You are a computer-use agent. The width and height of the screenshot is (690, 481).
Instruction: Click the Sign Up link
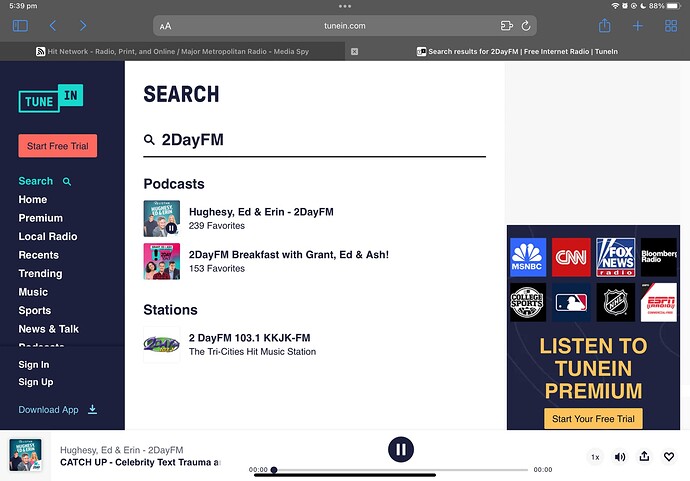tap(36, 382)
